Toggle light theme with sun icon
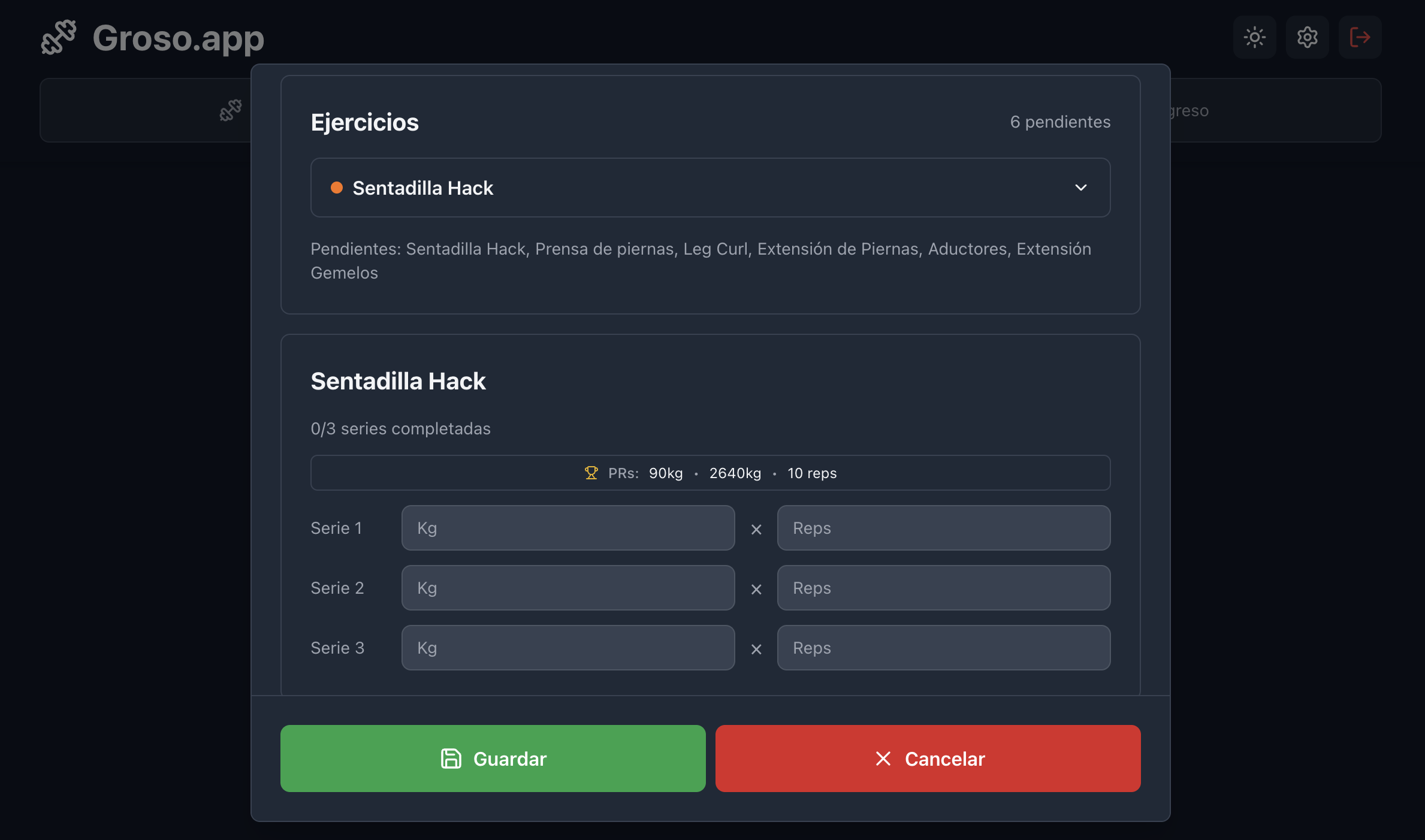 pos(1254,37)
